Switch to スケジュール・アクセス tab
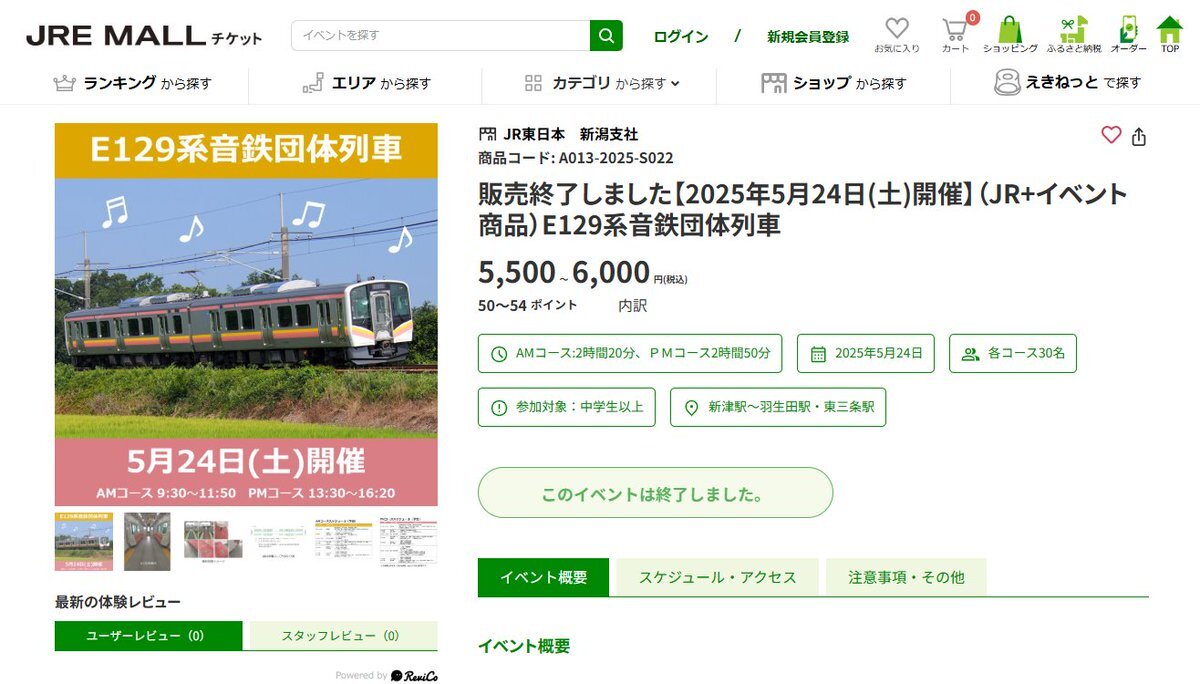 [x=717, y=577]
